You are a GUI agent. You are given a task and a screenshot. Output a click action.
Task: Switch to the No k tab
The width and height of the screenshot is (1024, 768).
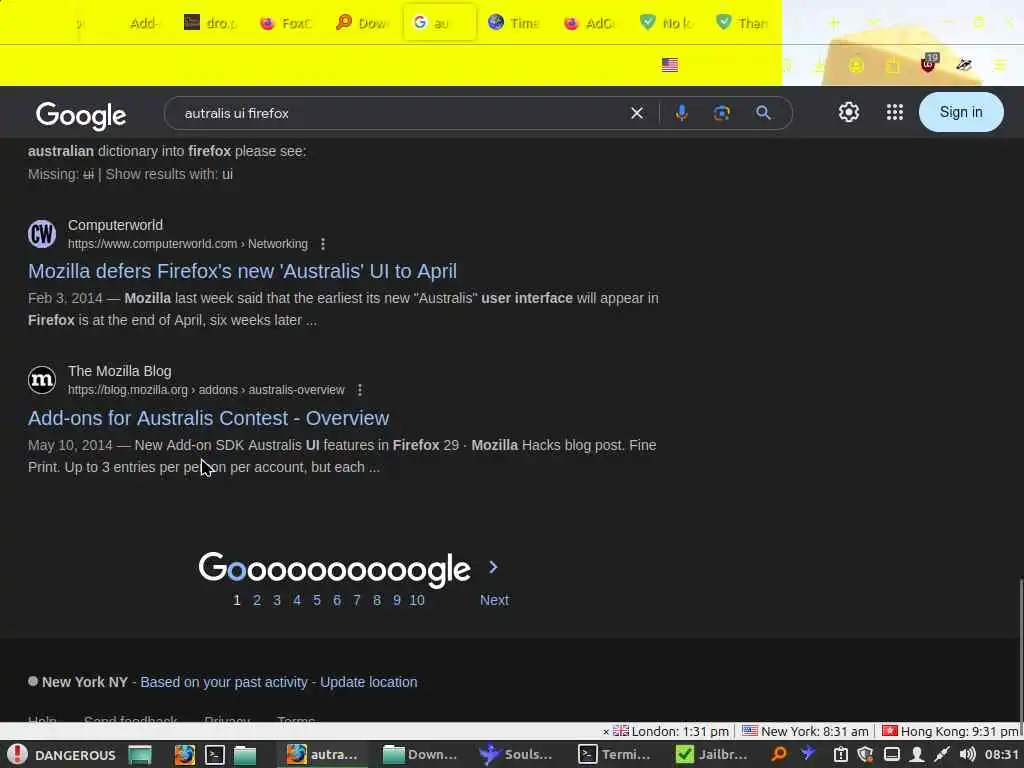click(x=667, y=23)
